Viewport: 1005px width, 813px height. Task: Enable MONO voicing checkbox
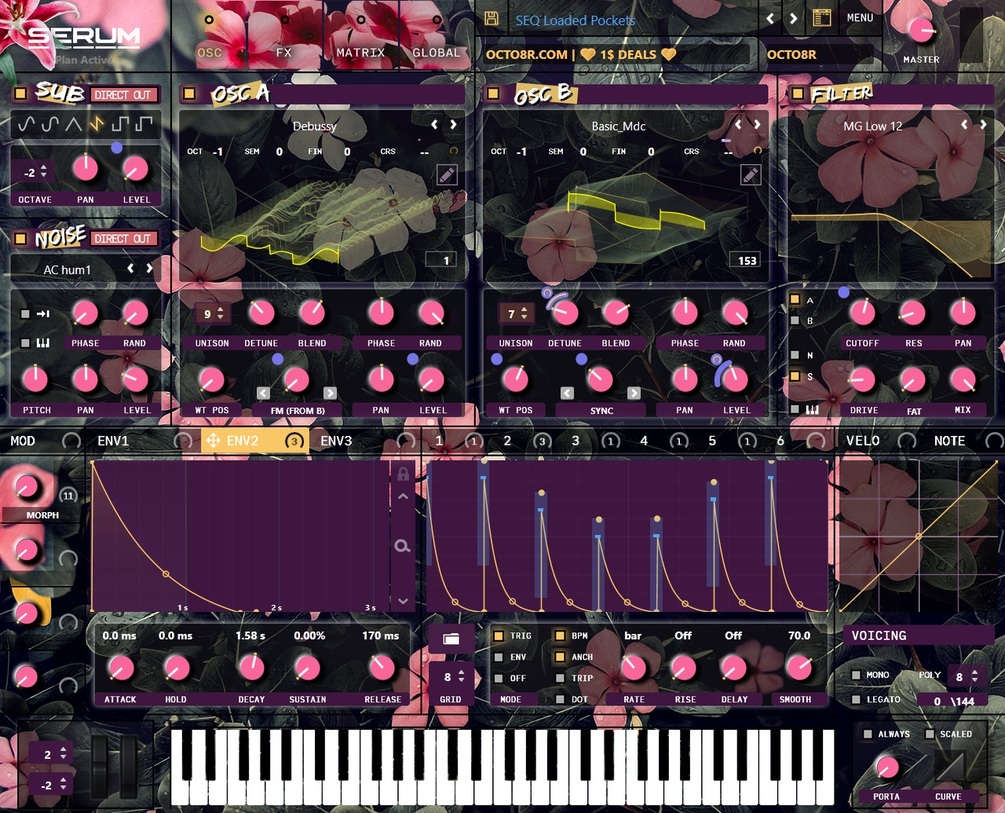(856, 675)
